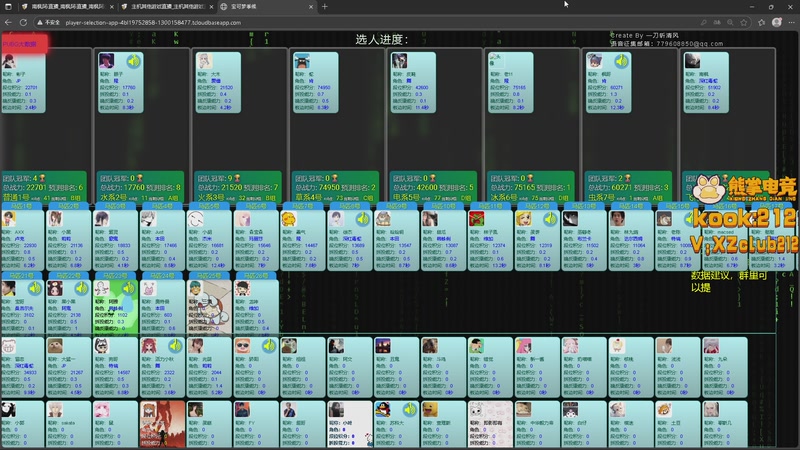This screenshot has height=450, width=800.
Task: Click the red-haired anime avatar on 2322 card
Action: tap(148, 345)
